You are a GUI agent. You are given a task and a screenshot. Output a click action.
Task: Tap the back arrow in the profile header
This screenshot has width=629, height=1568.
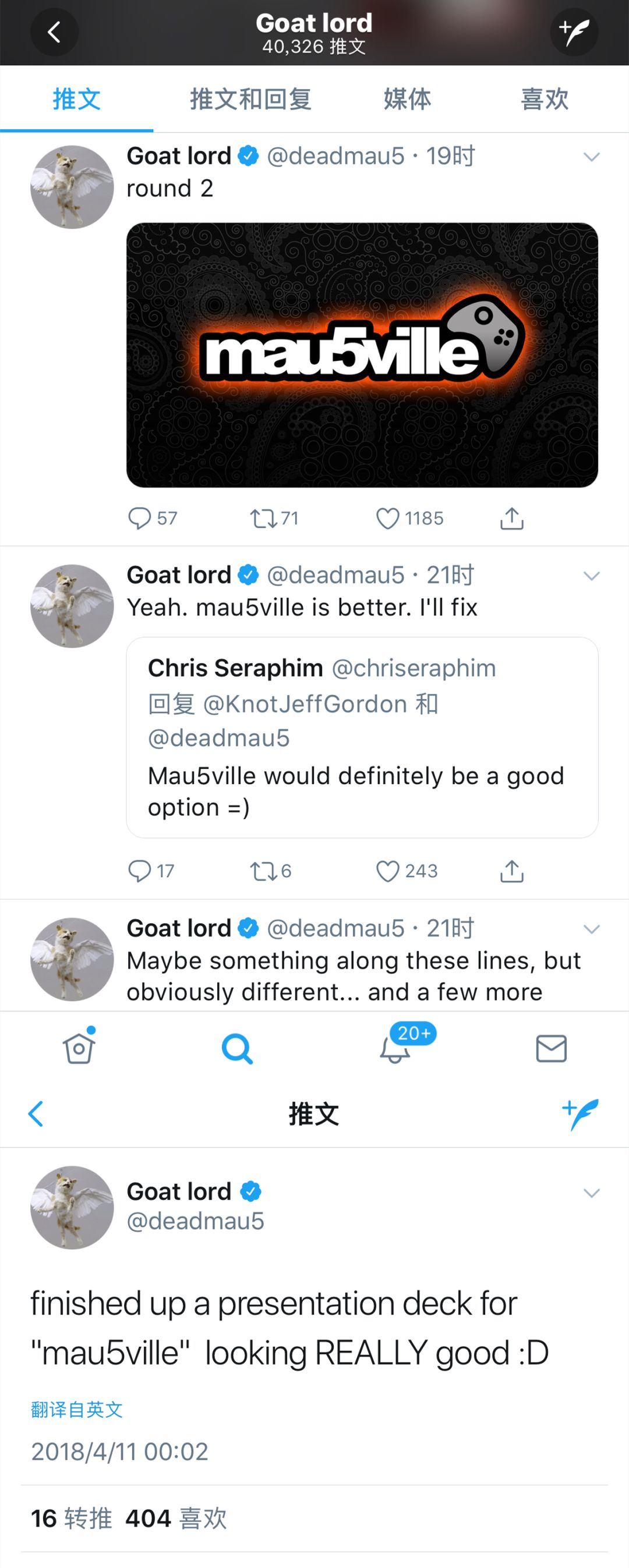[54, 32]
